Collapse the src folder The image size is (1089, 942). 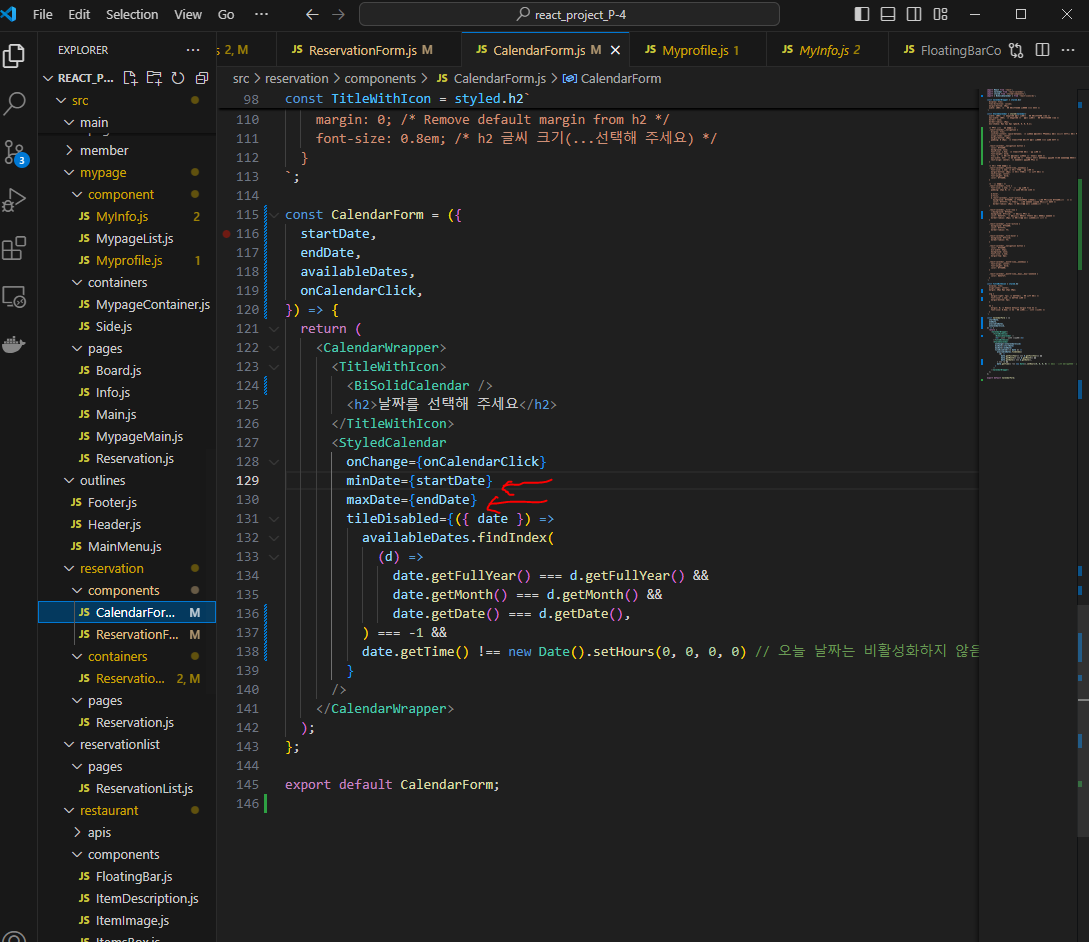[x=61, y=101]
